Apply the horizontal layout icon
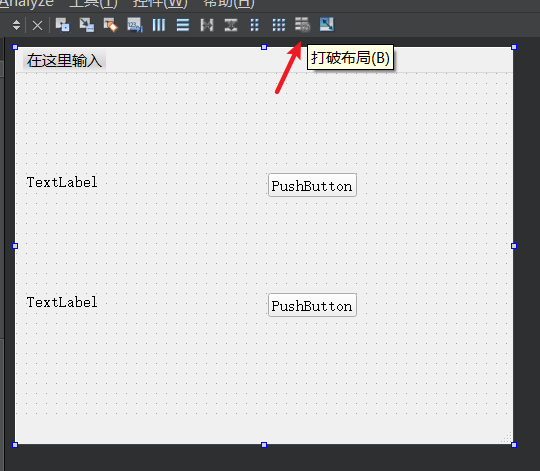 (x=159, y=25)
